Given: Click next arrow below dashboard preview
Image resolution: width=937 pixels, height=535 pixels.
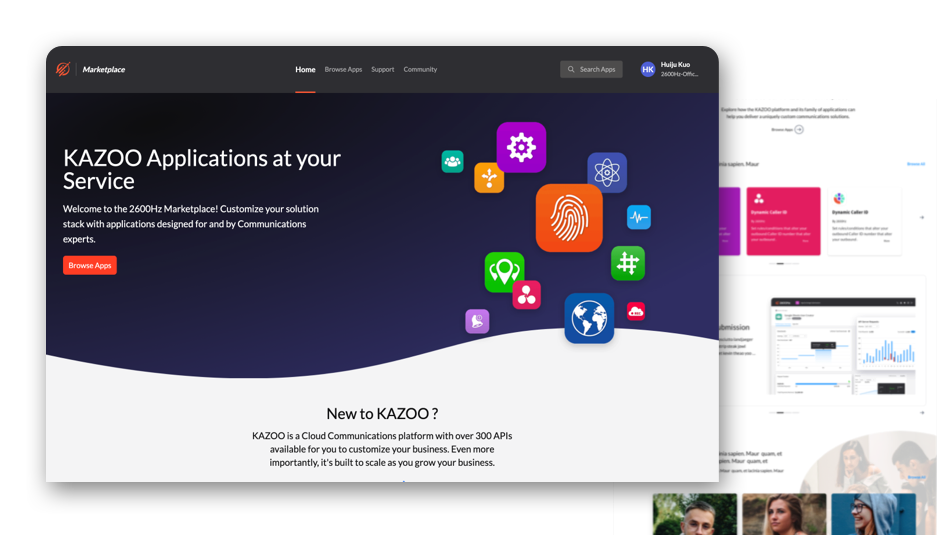Looking at the screenshot, I should (921, 412).
